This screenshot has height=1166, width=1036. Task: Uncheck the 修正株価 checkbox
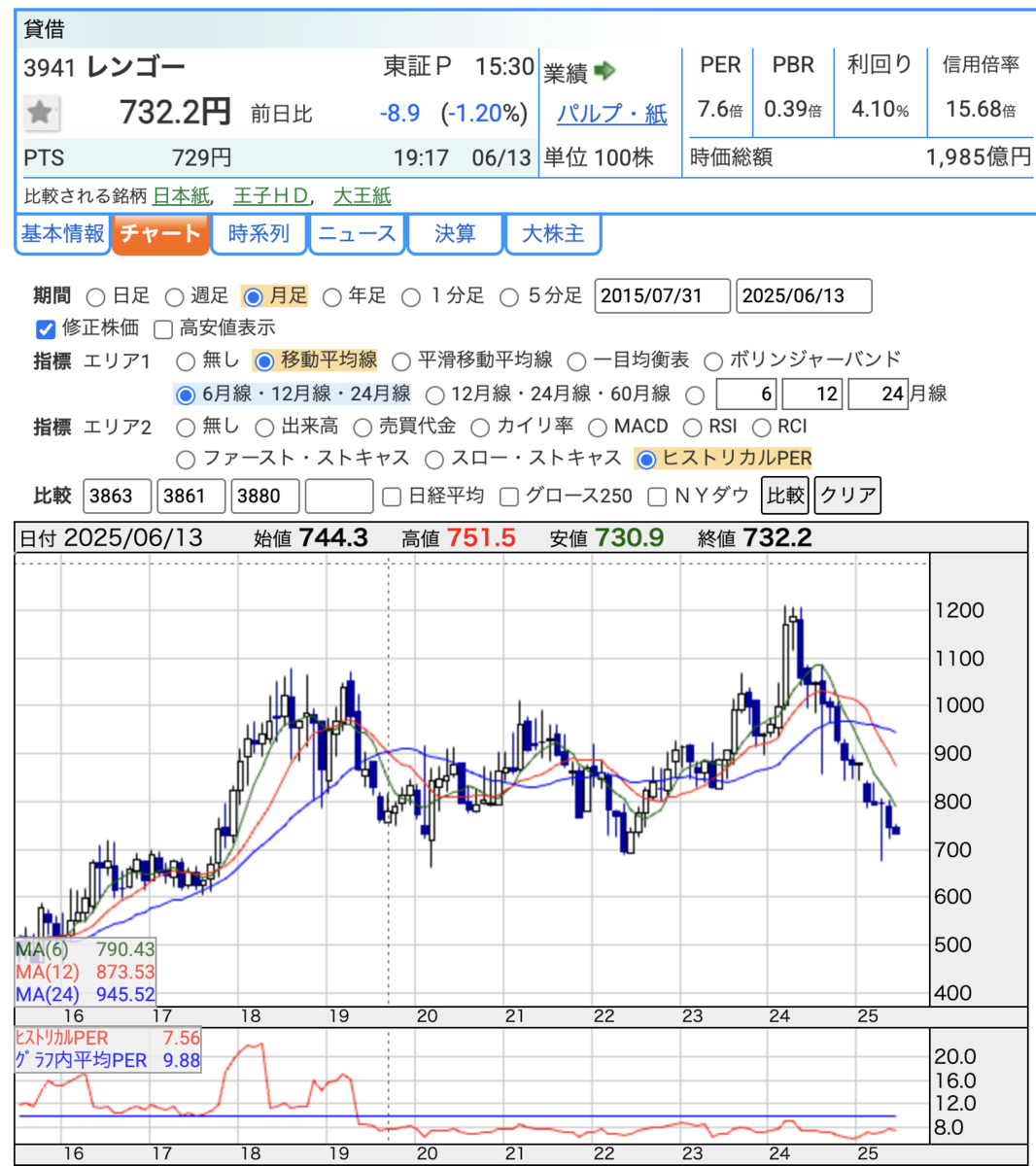[x=46, y=328]
